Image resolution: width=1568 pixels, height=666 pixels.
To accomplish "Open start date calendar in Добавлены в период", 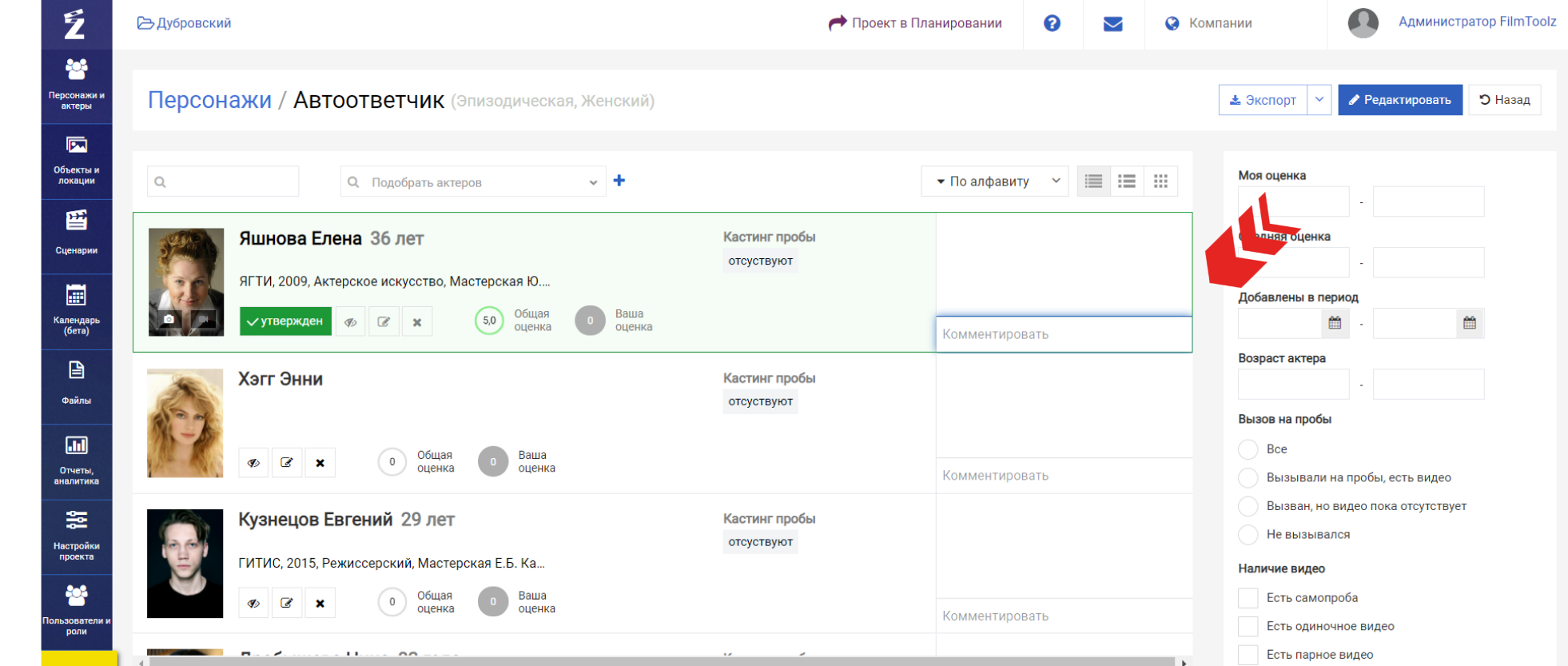I will (x=1335, y=323).
